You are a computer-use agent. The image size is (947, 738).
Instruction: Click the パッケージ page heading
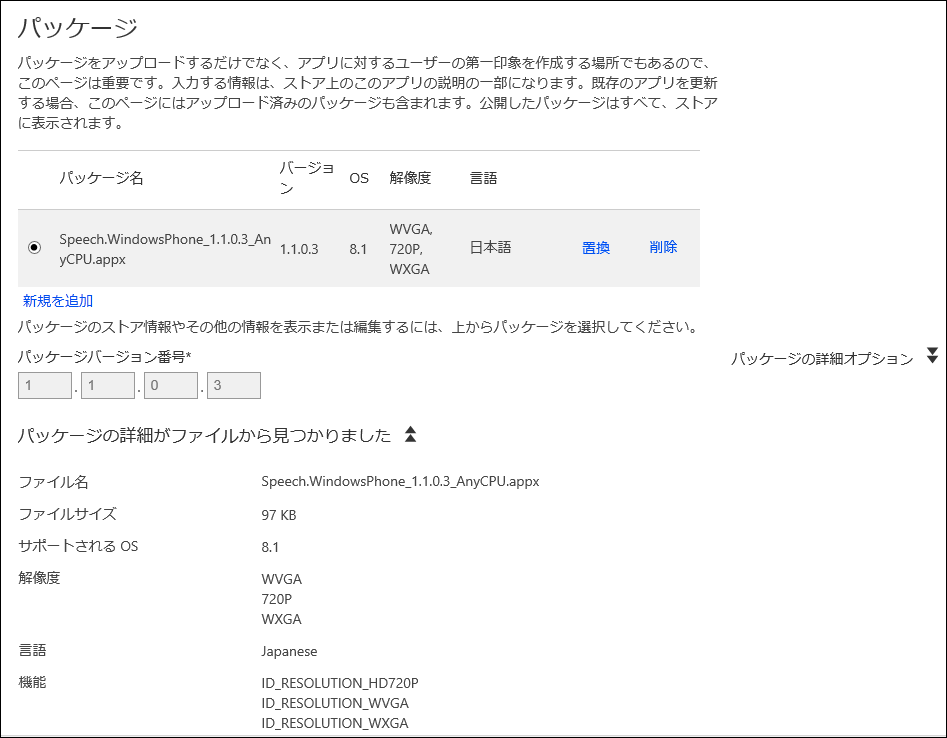click(78, 27)
